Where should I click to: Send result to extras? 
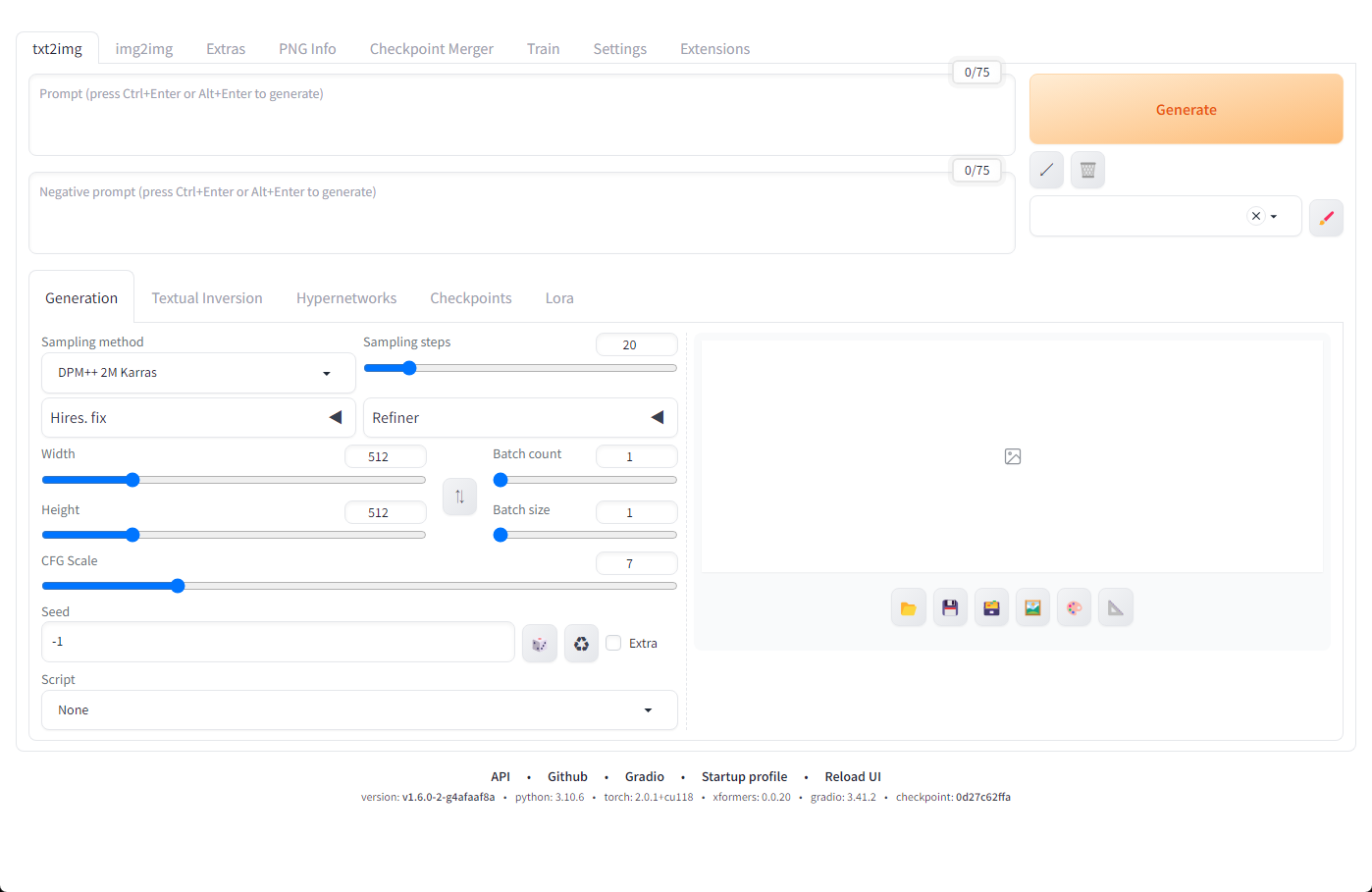click(1115, 606)
